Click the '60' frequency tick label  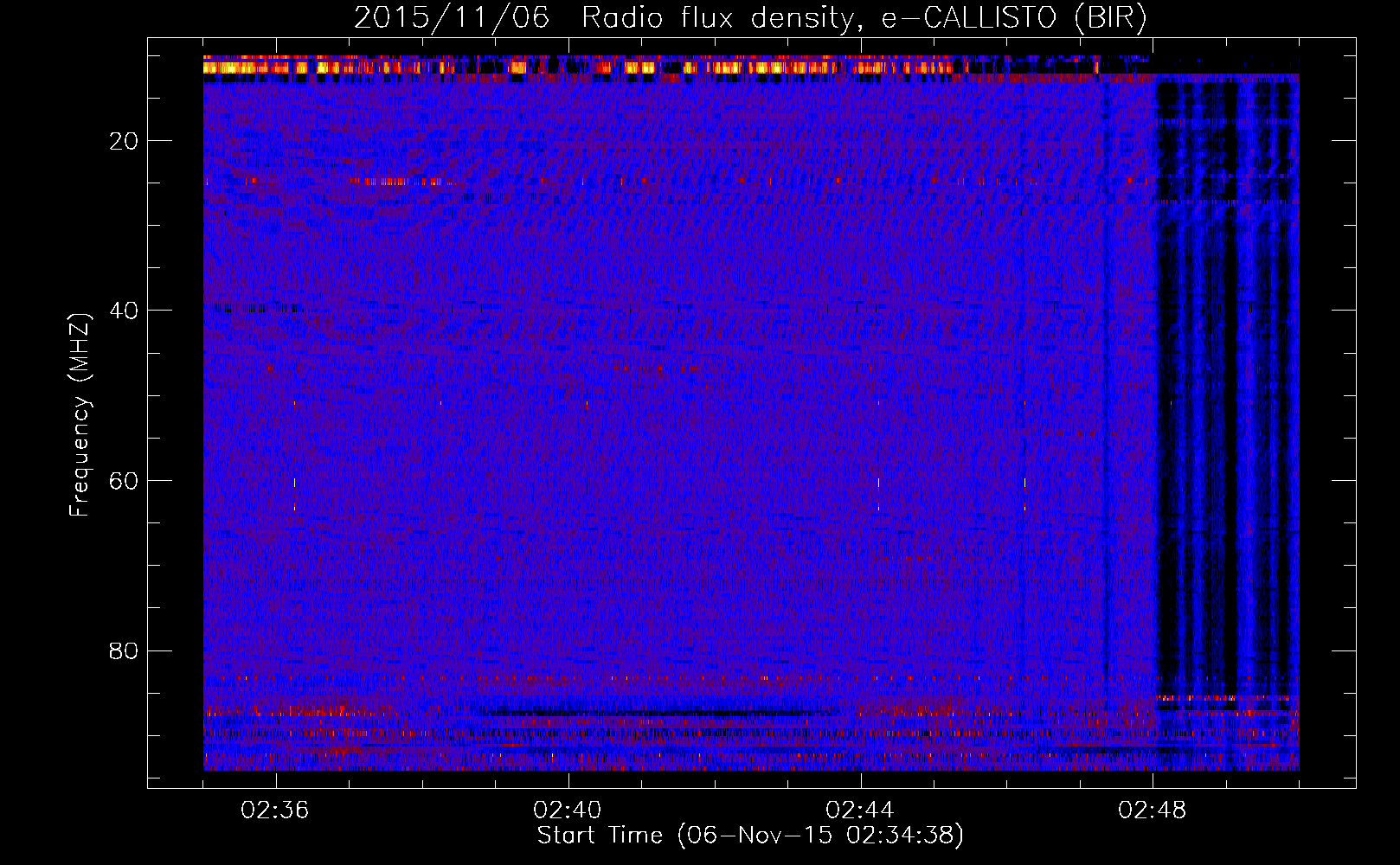click(x=125, y=481)
